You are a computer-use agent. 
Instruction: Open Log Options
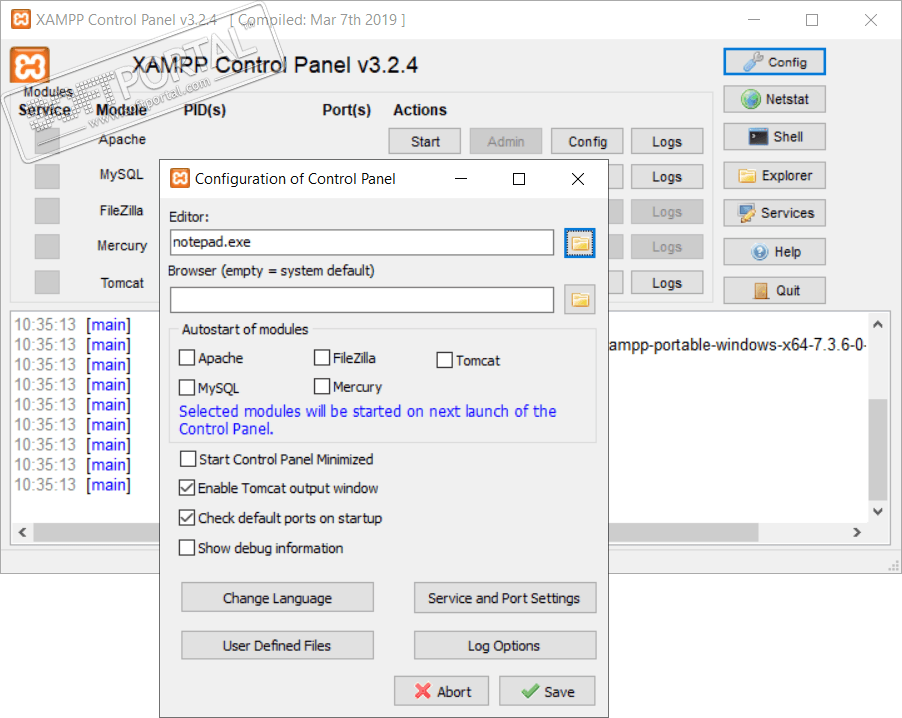click(x=504, y=645)
